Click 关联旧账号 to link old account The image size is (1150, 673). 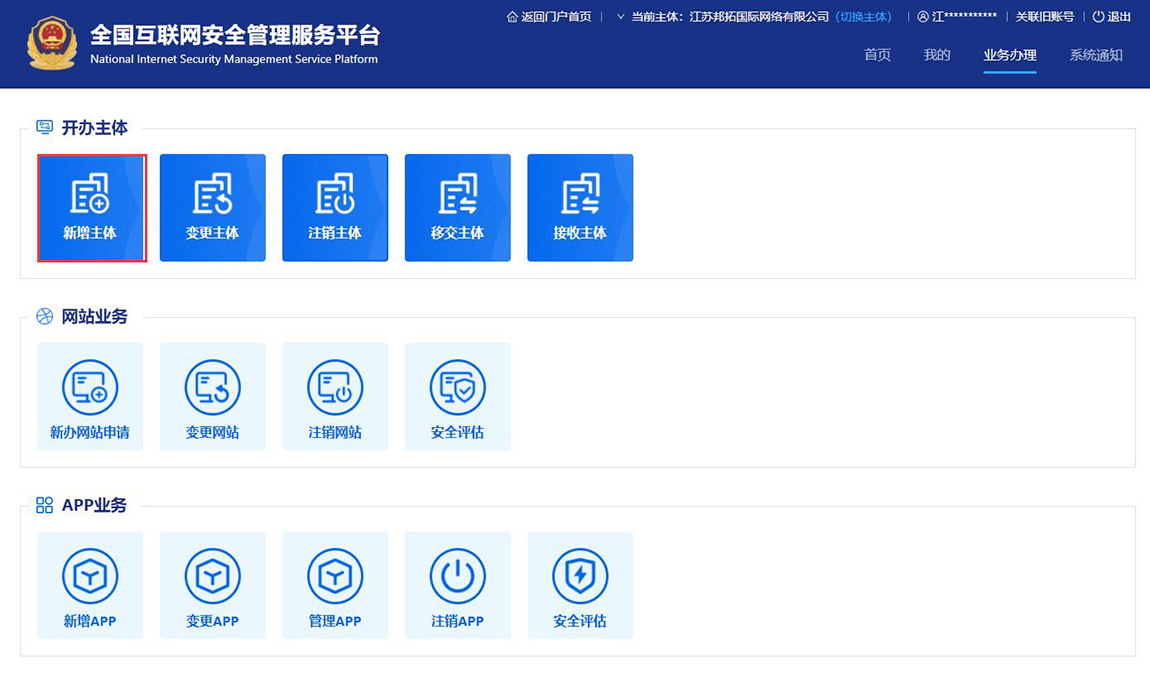pyautogui.click(x=1045, y=16)
